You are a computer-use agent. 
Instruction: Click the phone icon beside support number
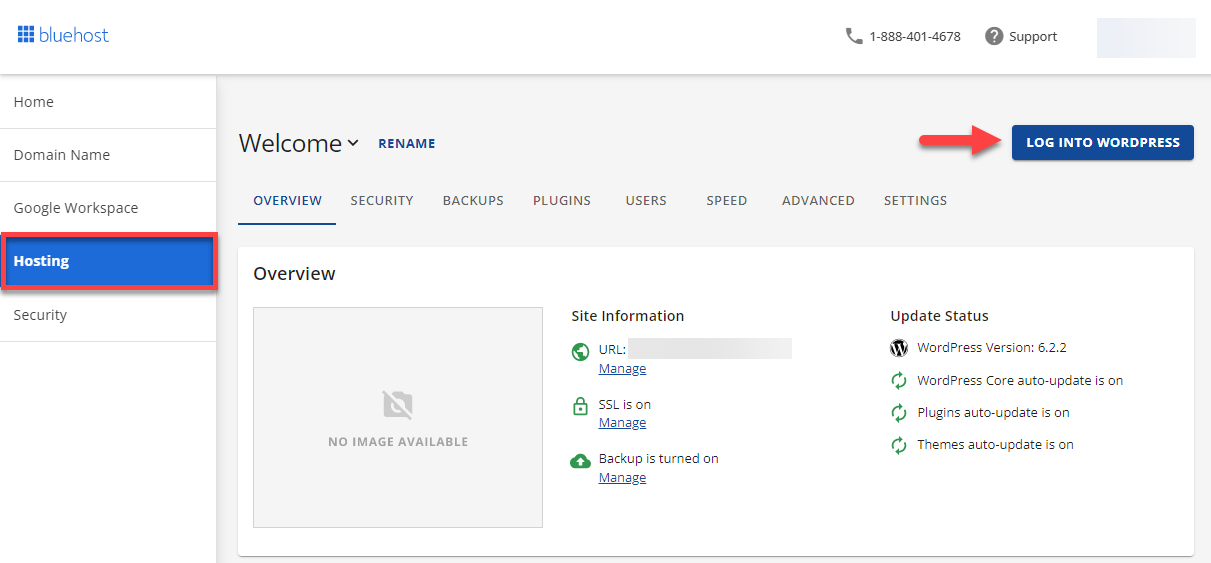pyautogui.click(x=854, y=36)
